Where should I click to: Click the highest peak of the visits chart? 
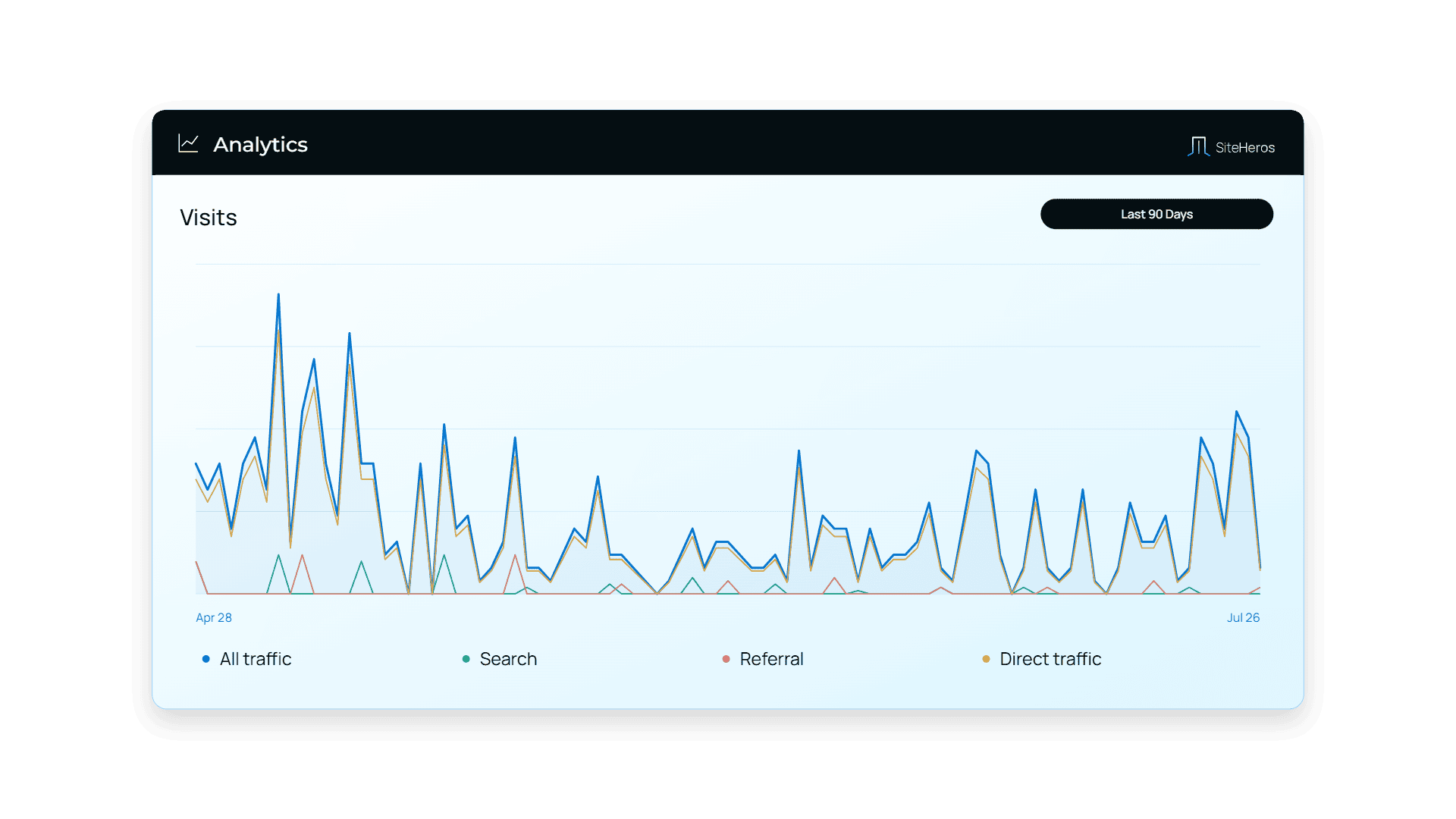point(278,294)
